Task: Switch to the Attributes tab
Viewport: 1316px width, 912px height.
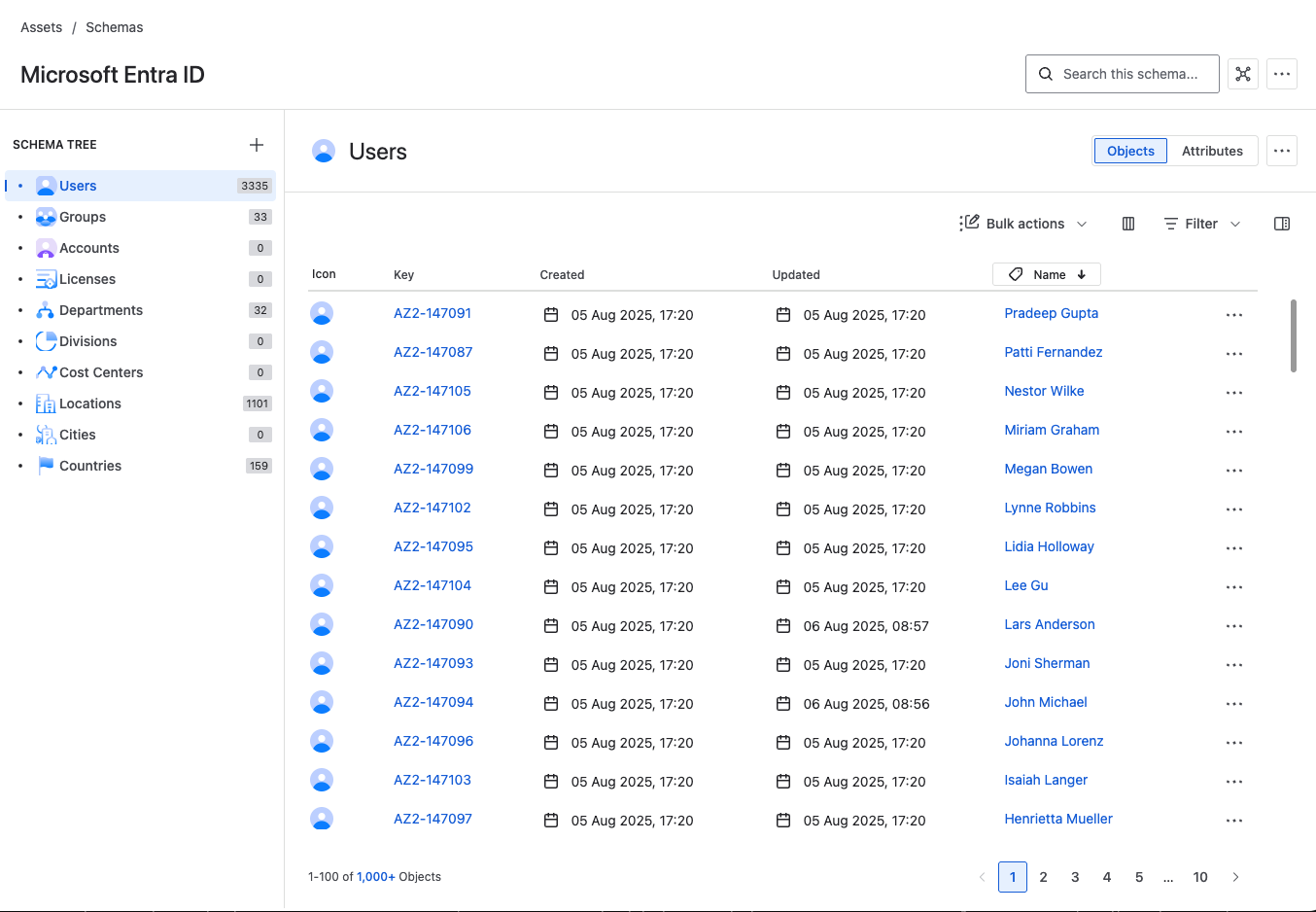Action: 1212,151
